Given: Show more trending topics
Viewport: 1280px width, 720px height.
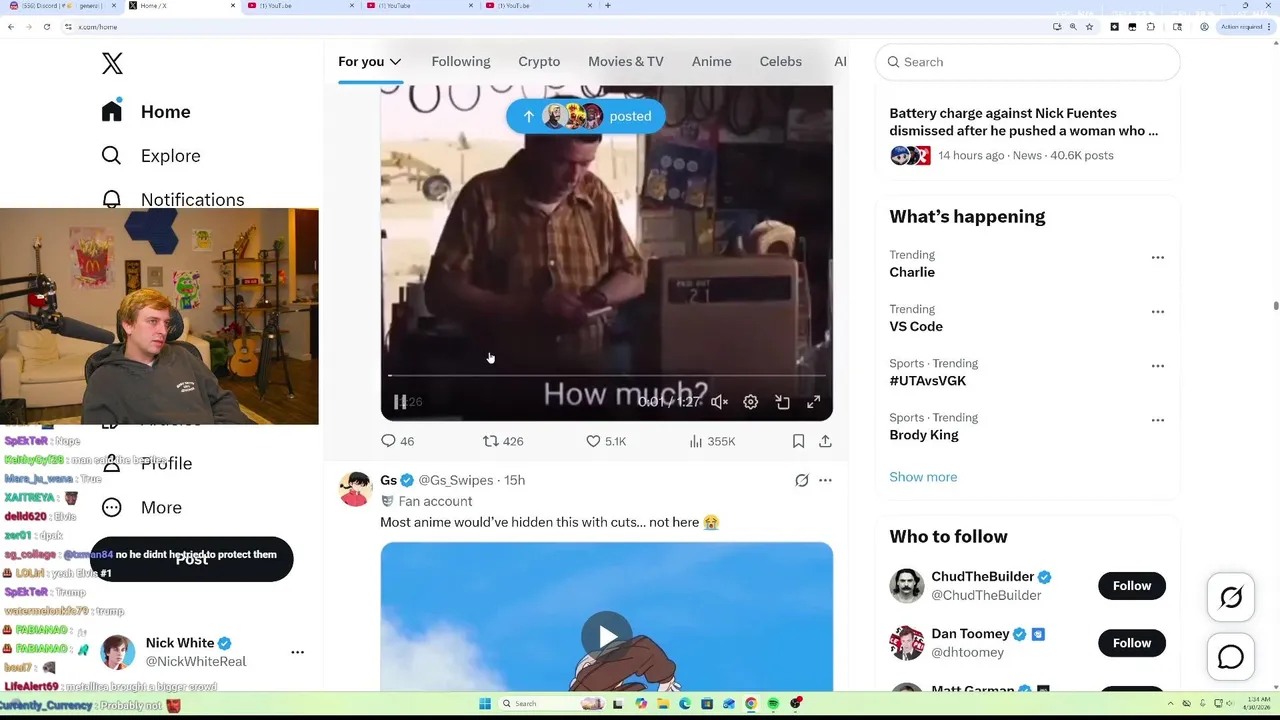Looking at the screenshot, I should (x=923, y=477).
